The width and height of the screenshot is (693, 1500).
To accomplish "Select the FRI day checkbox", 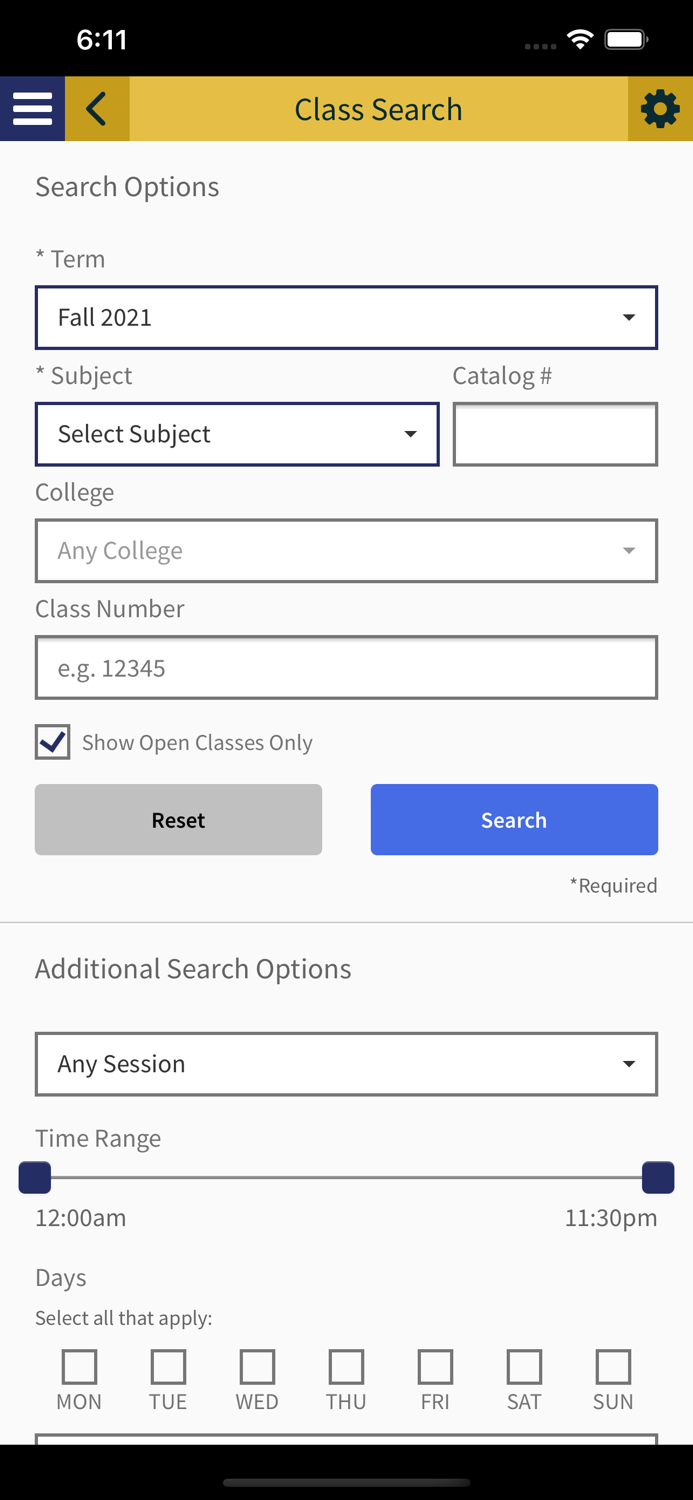I will click(435, 1366).
